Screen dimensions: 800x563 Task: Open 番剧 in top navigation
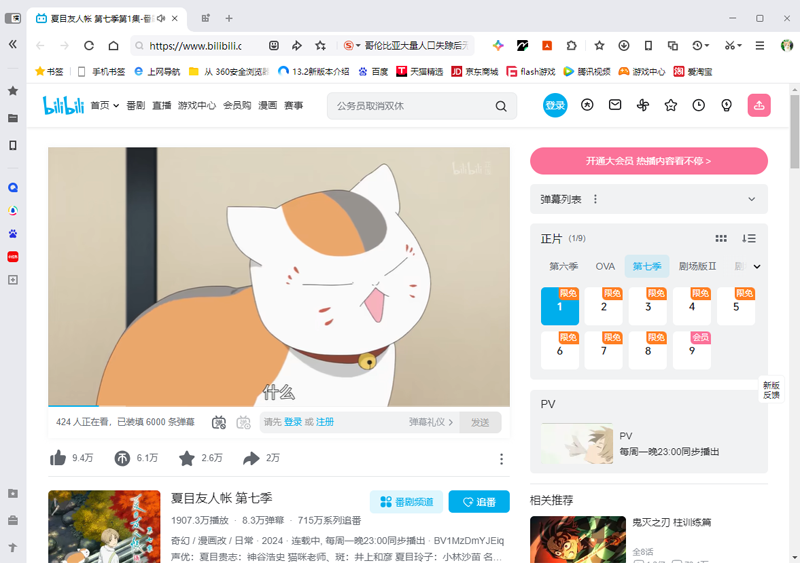click(136, 106)
